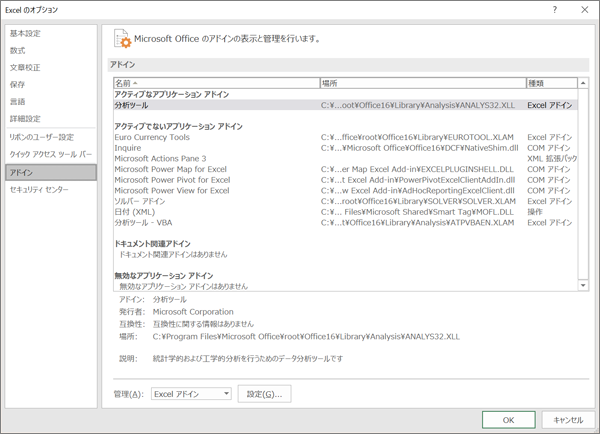The width and height of the screenshot is (600, 434).
Task: Select the 日付 (XML) add-in row
Action: [346, 212]
